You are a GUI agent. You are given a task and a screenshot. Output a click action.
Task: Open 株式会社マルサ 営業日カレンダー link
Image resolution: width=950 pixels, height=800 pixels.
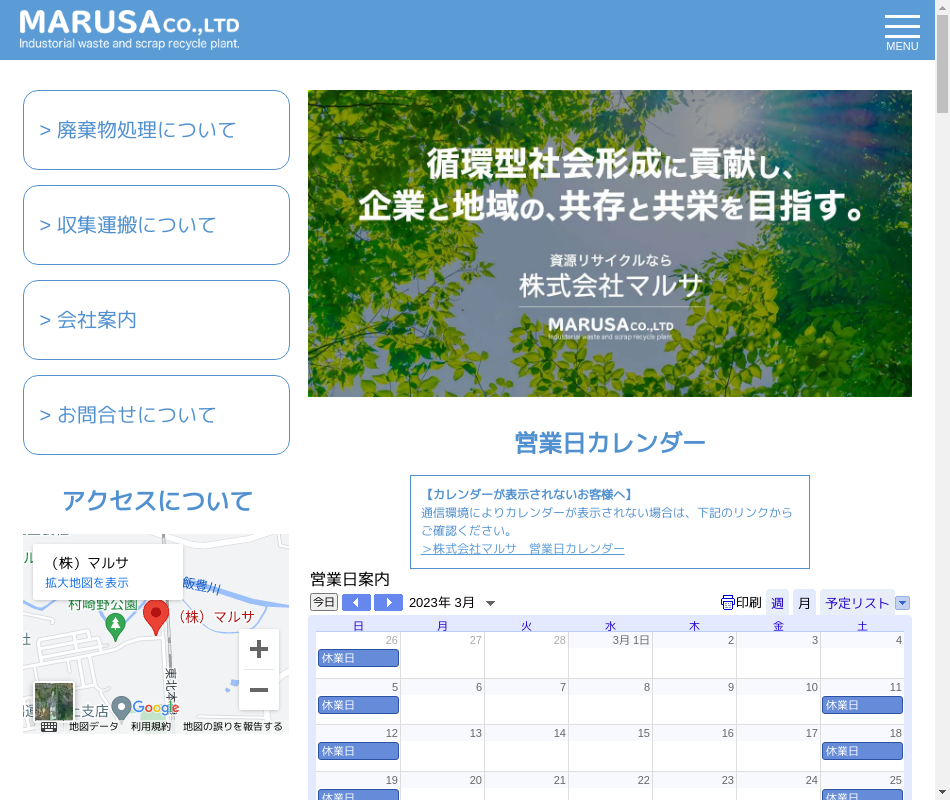click(523, 548)
